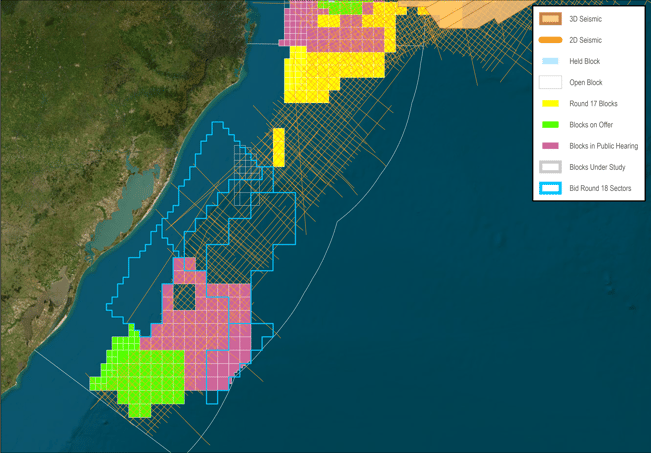The width and height of the screenshot is (651, 453).
Task: Click the Round 17 Blocks yellow swatch
Action: click(x=550, y=103)
